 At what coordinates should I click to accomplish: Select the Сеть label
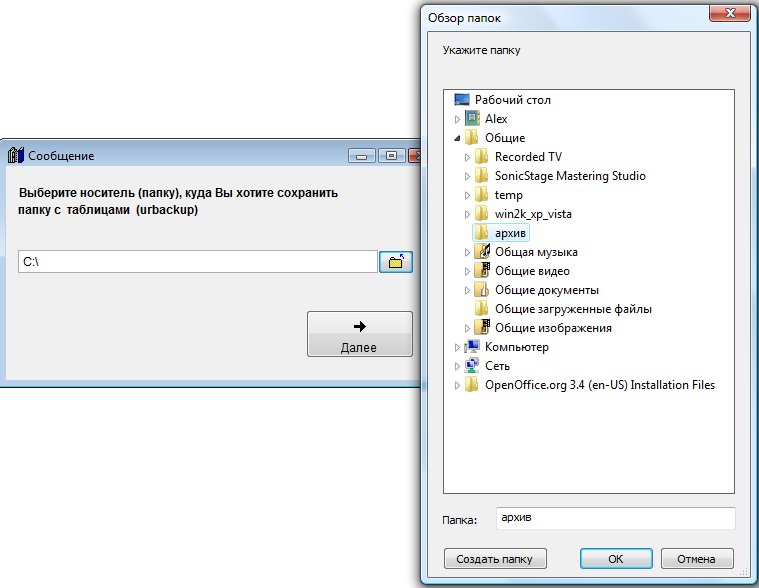pos(497,365)
